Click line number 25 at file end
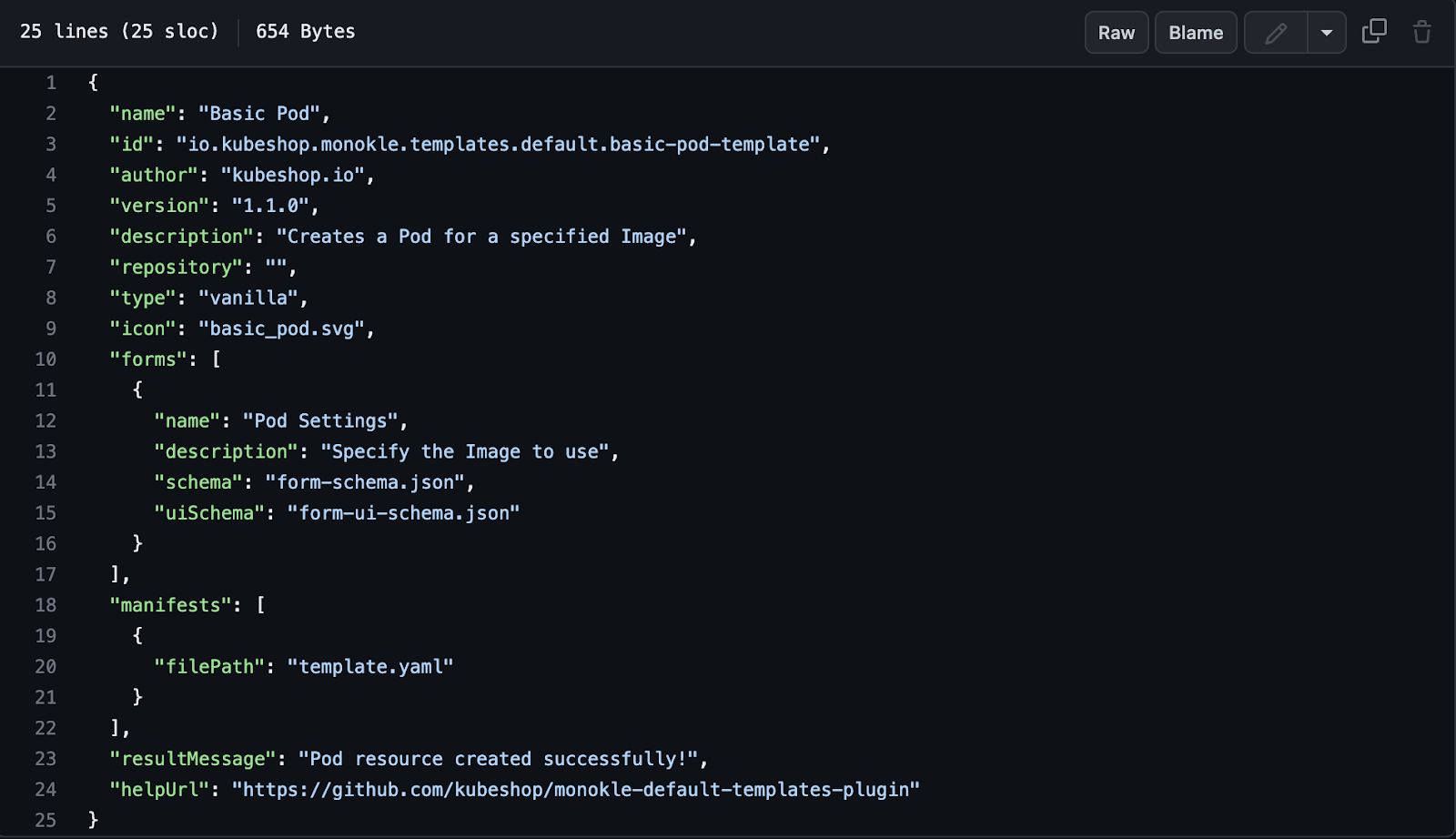This screenshot has width=1456, height=839. 45,820
